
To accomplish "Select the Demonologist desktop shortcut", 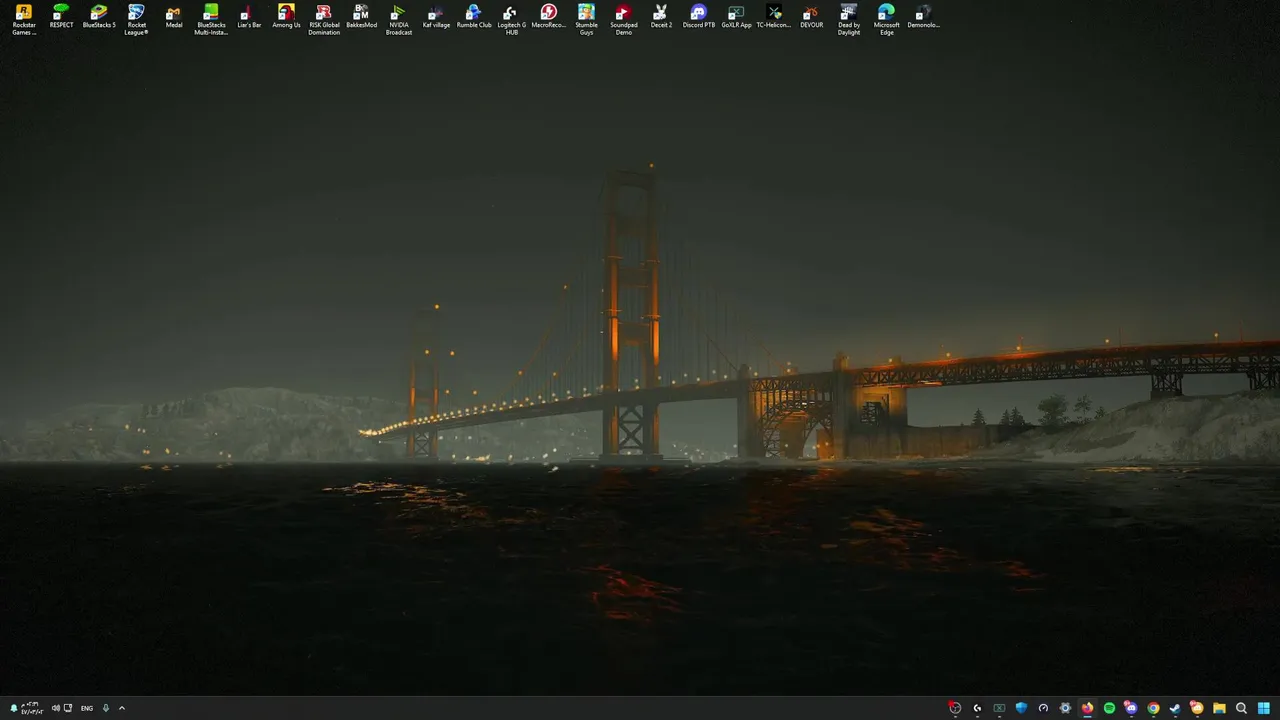I will click(924, 16).
